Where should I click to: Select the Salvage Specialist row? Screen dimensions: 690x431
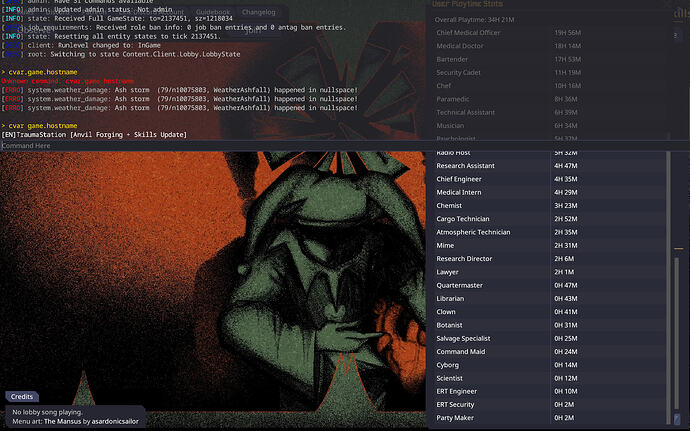click(550, 338)
